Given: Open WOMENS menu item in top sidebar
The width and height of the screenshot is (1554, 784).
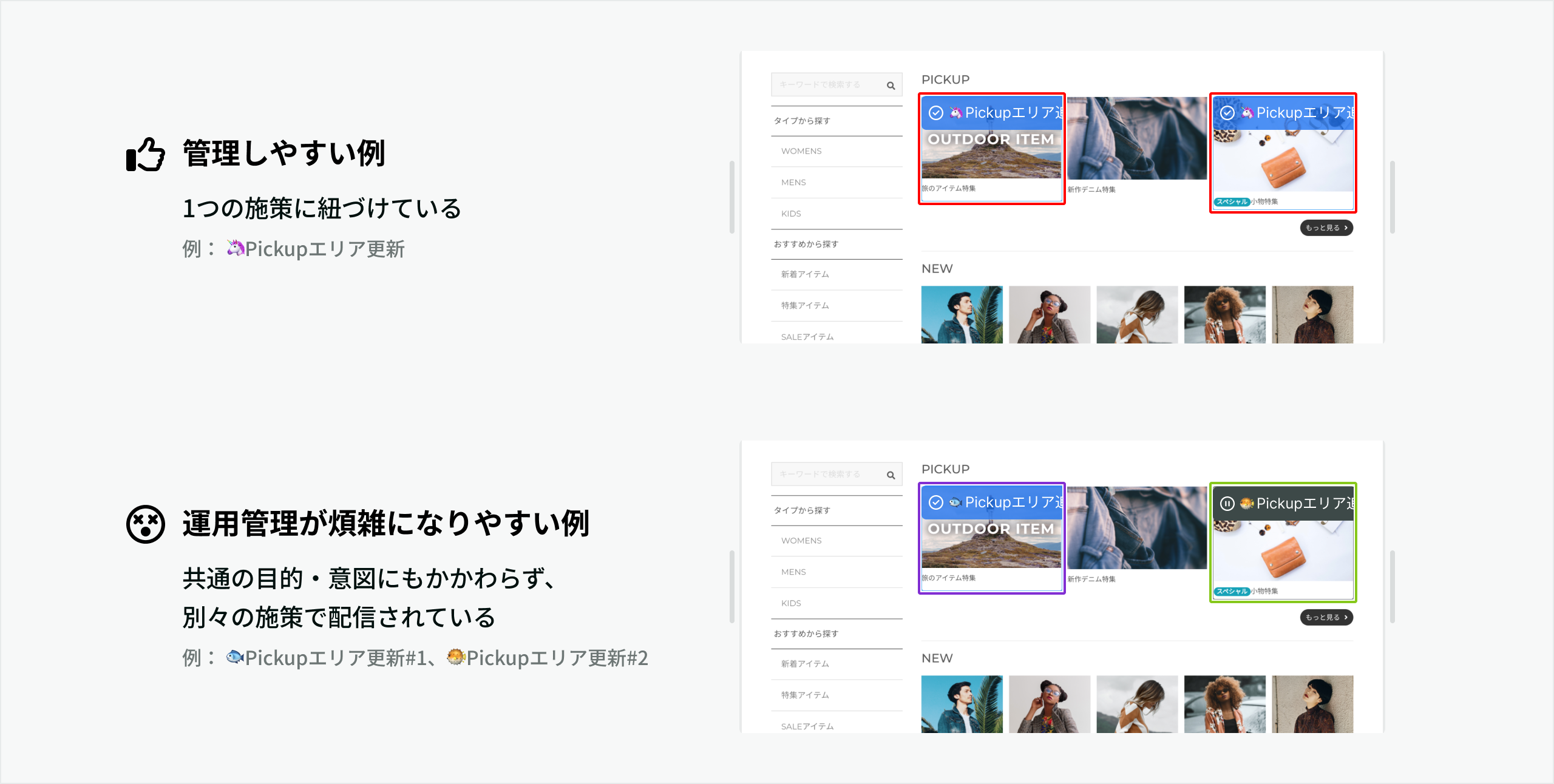Looking at the screenshot, I should [x=801, y=151].
